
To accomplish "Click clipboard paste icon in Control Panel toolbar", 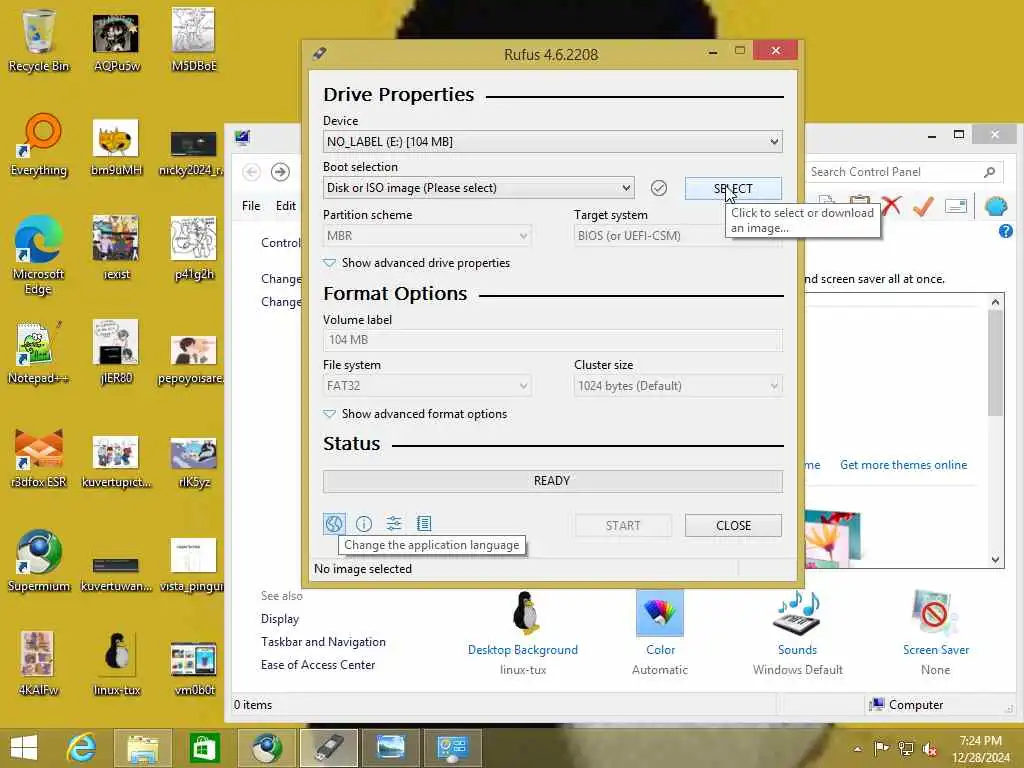I will pyautogui.click(x=859, y=199).
